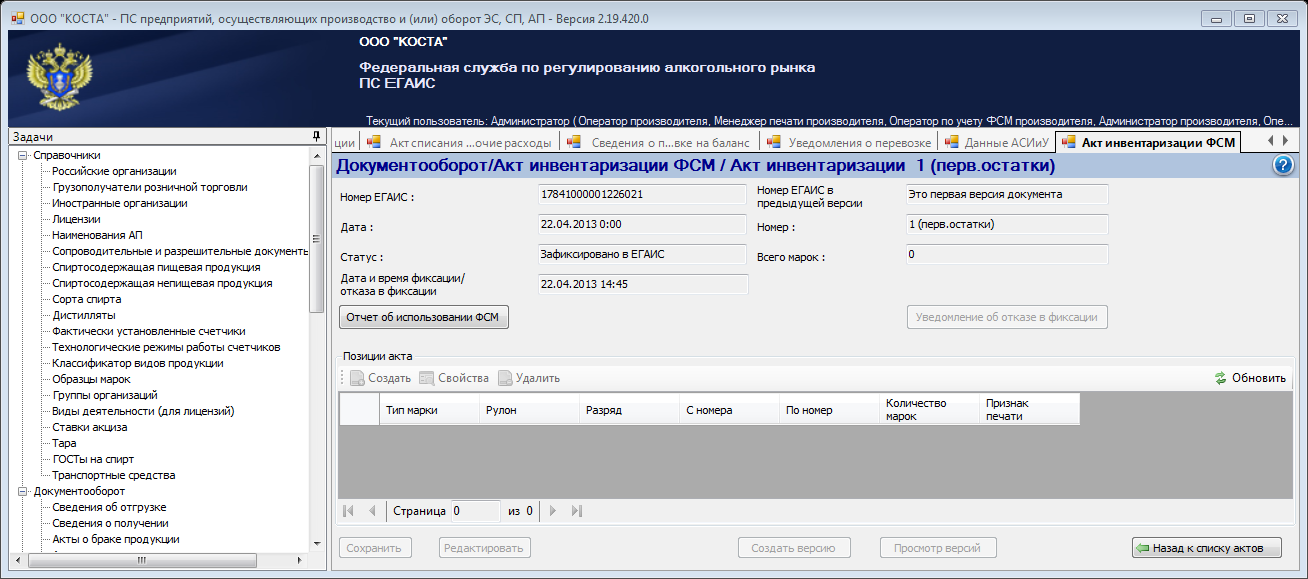Click the application icon in the title bar
This screenshot has width=1308, height=579.
click(17, 17)
